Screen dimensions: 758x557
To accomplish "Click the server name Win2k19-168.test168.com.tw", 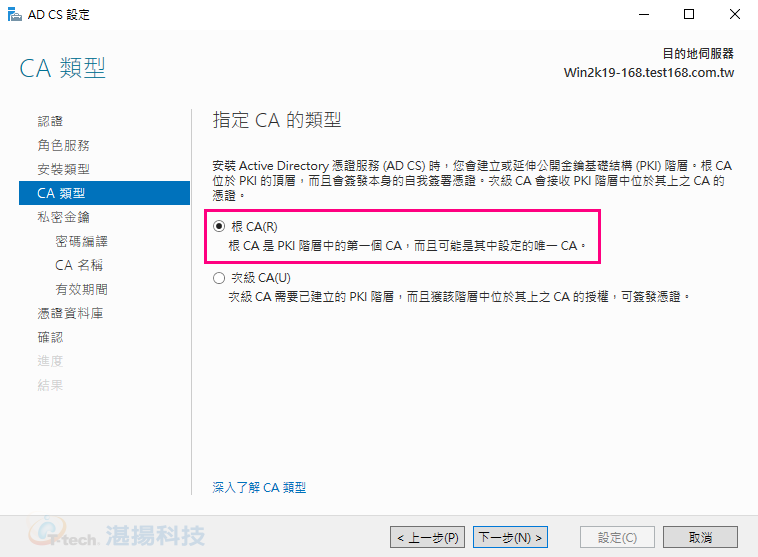I will (x=649, y=73).
